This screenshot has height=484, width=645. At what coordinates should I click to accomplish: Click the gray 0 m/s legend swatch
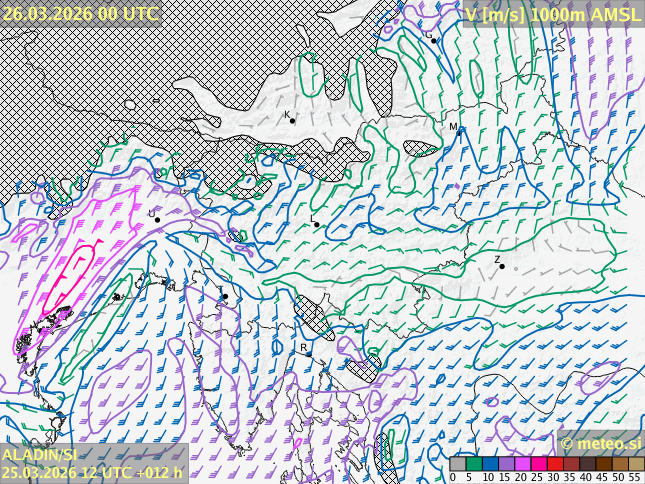pos(458,464)
